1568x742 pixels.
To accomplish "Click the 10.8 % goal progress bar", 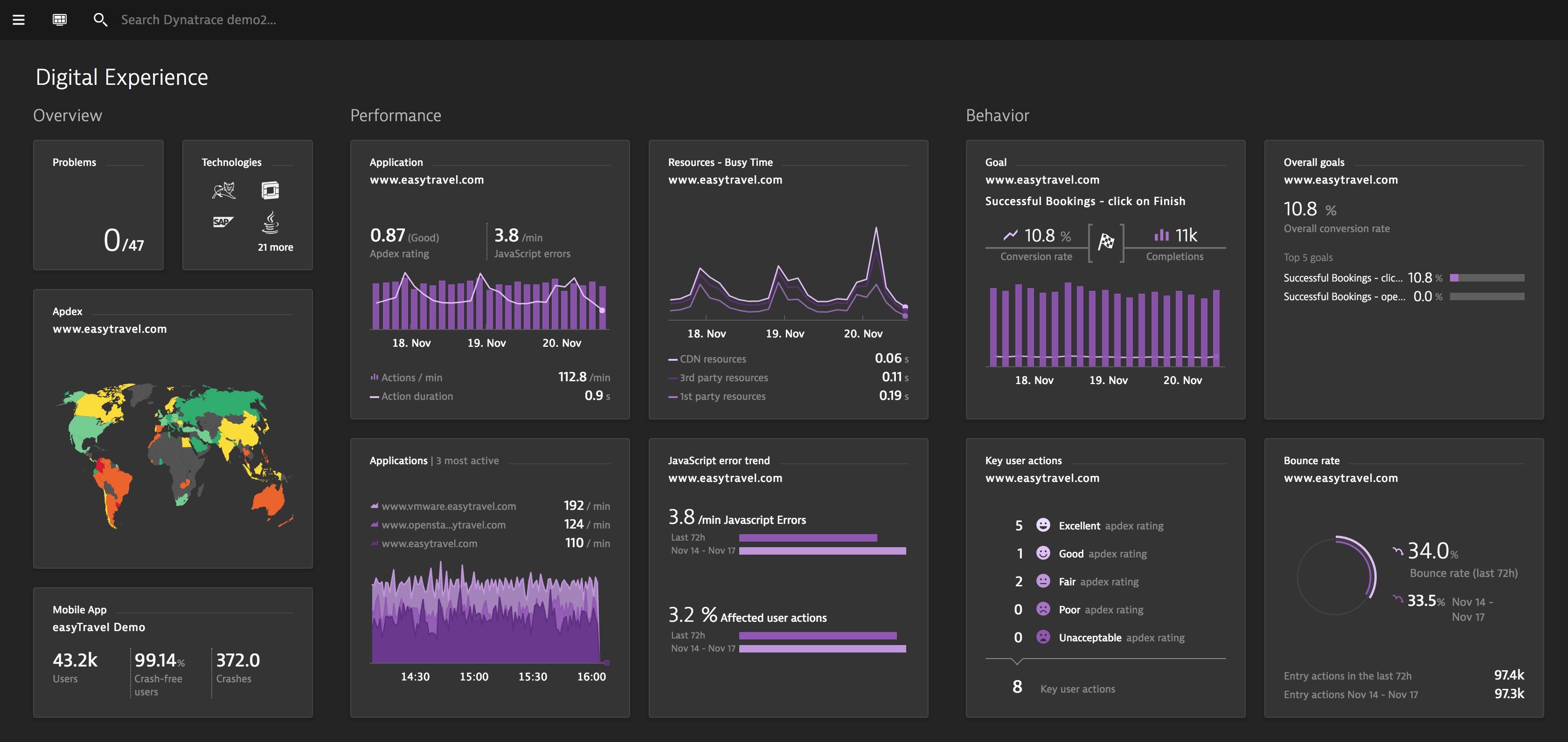I will [x=1487, y=278].
